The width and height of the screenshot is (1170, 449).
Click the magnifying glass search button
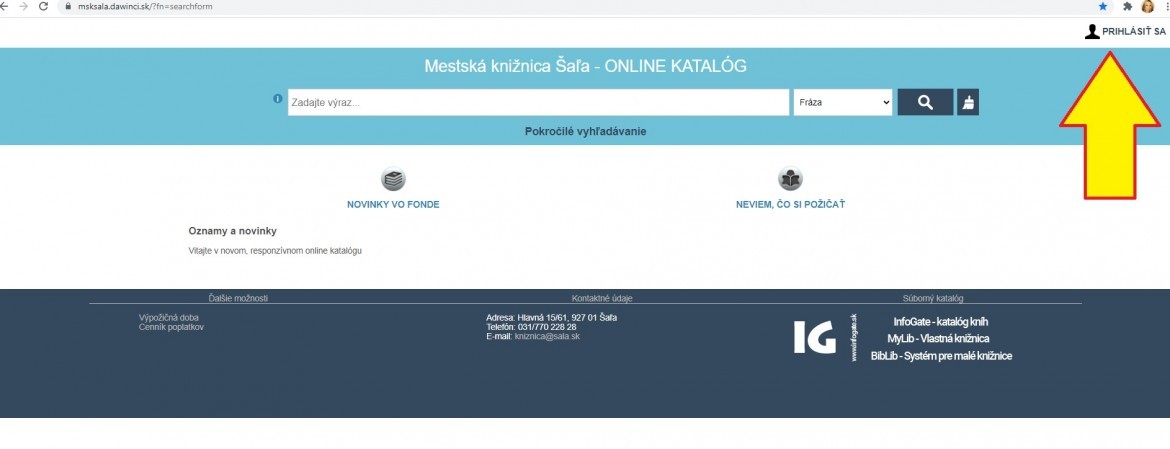(x=925, y=102)
